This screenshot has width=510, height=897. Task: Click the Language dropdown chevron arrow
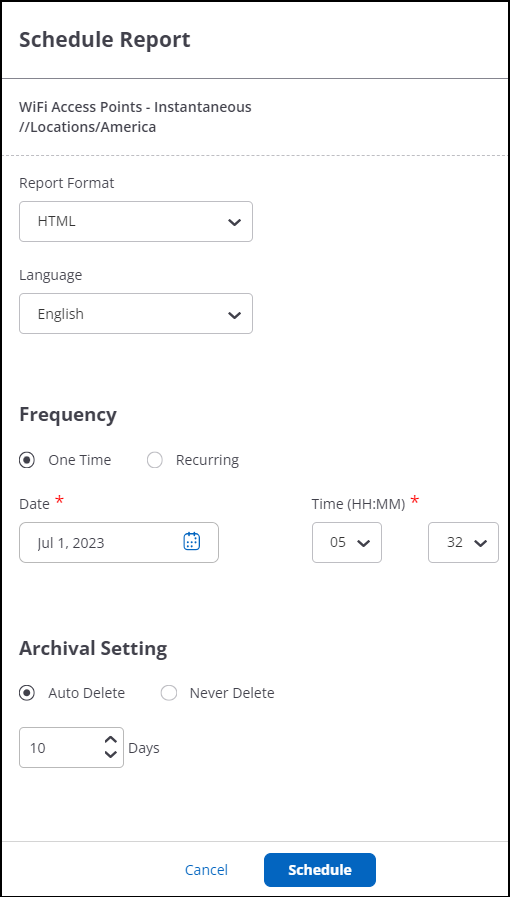[234, 315]
